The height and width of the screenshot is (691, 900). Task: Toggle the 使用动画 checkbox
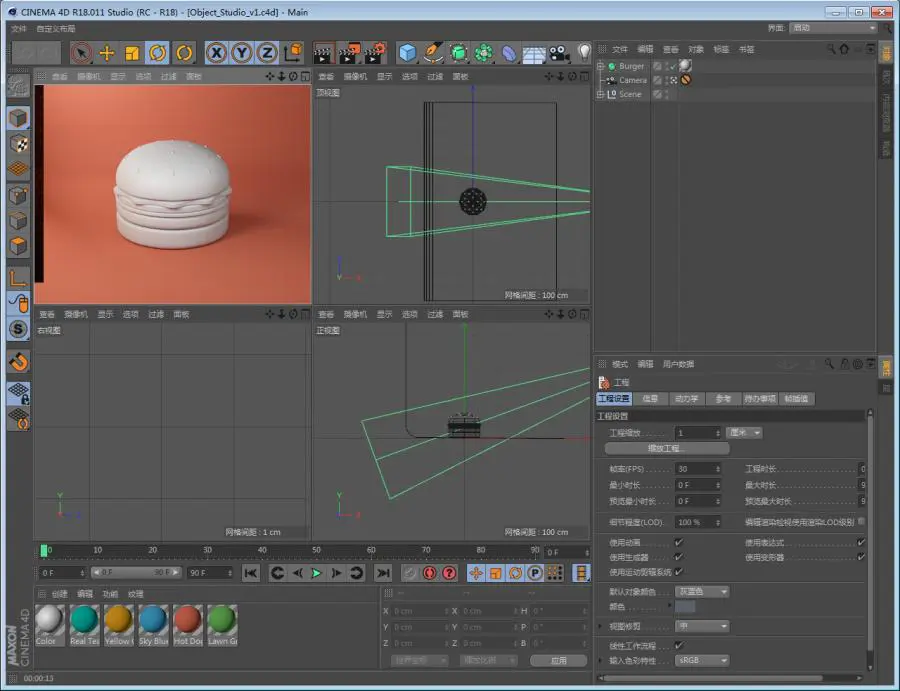679,542
